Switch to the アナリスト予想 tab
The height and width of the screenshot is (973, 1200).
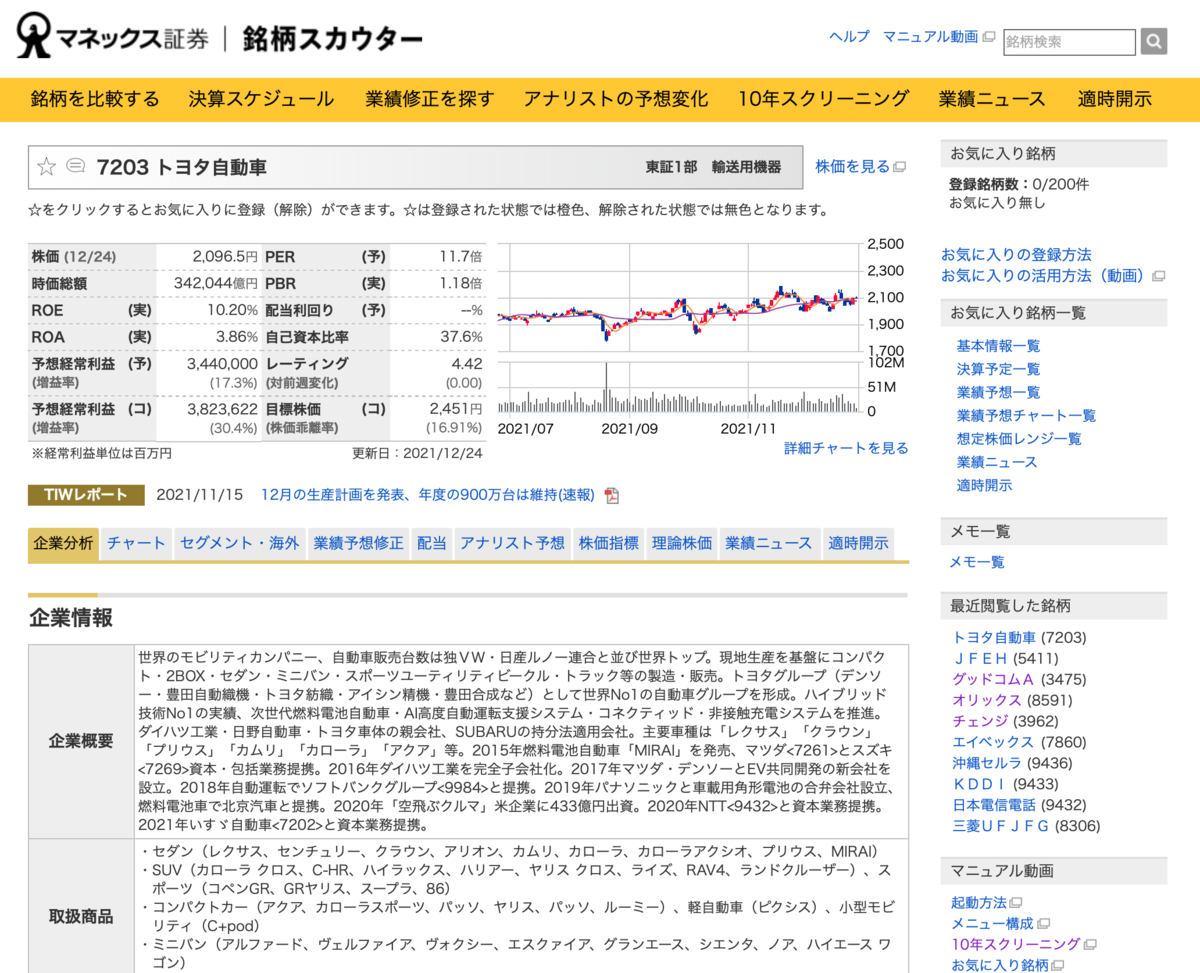[x=512, y=543]
